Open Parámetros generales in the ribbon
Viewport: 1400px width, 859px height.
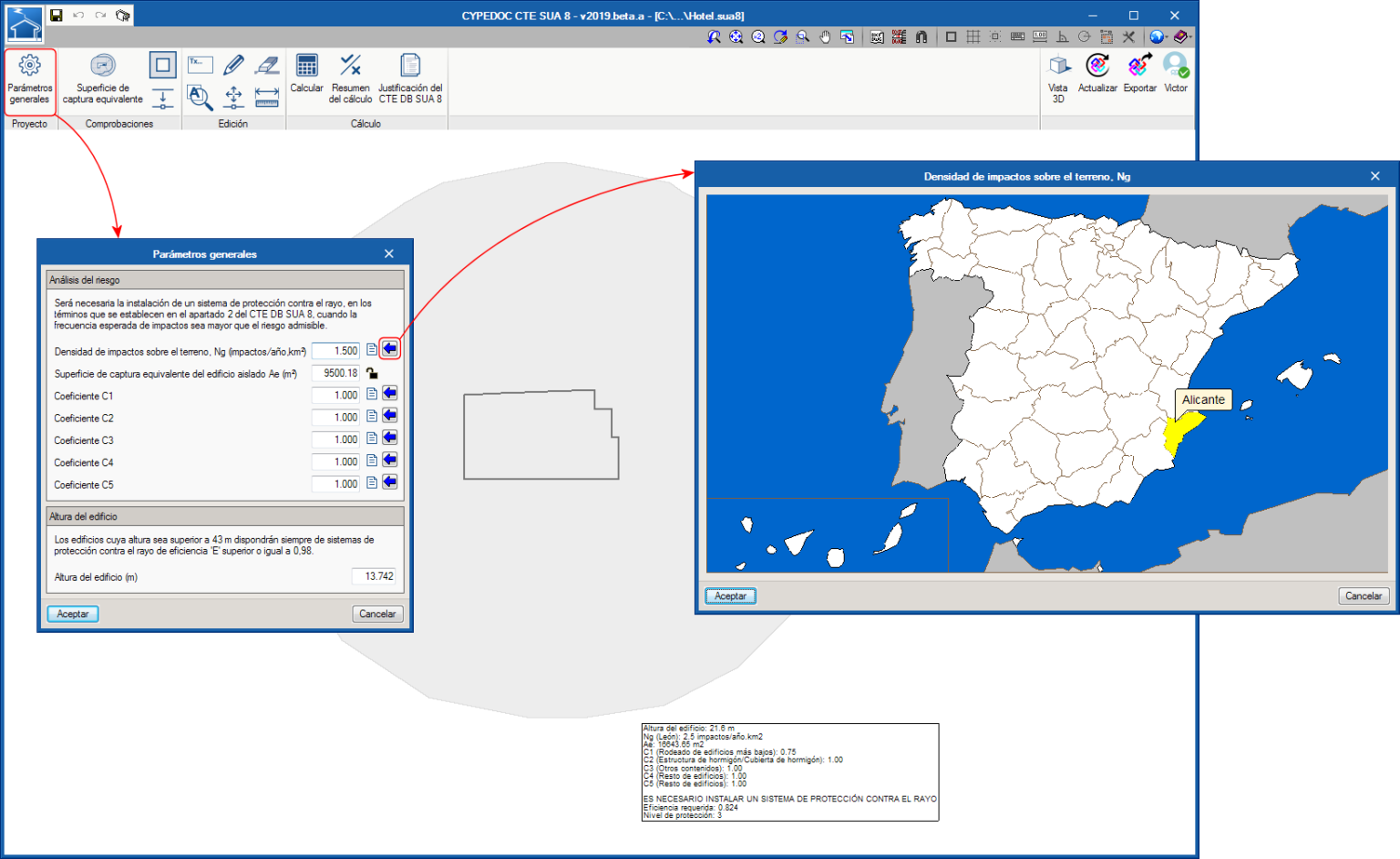click(x=30, y=82)
